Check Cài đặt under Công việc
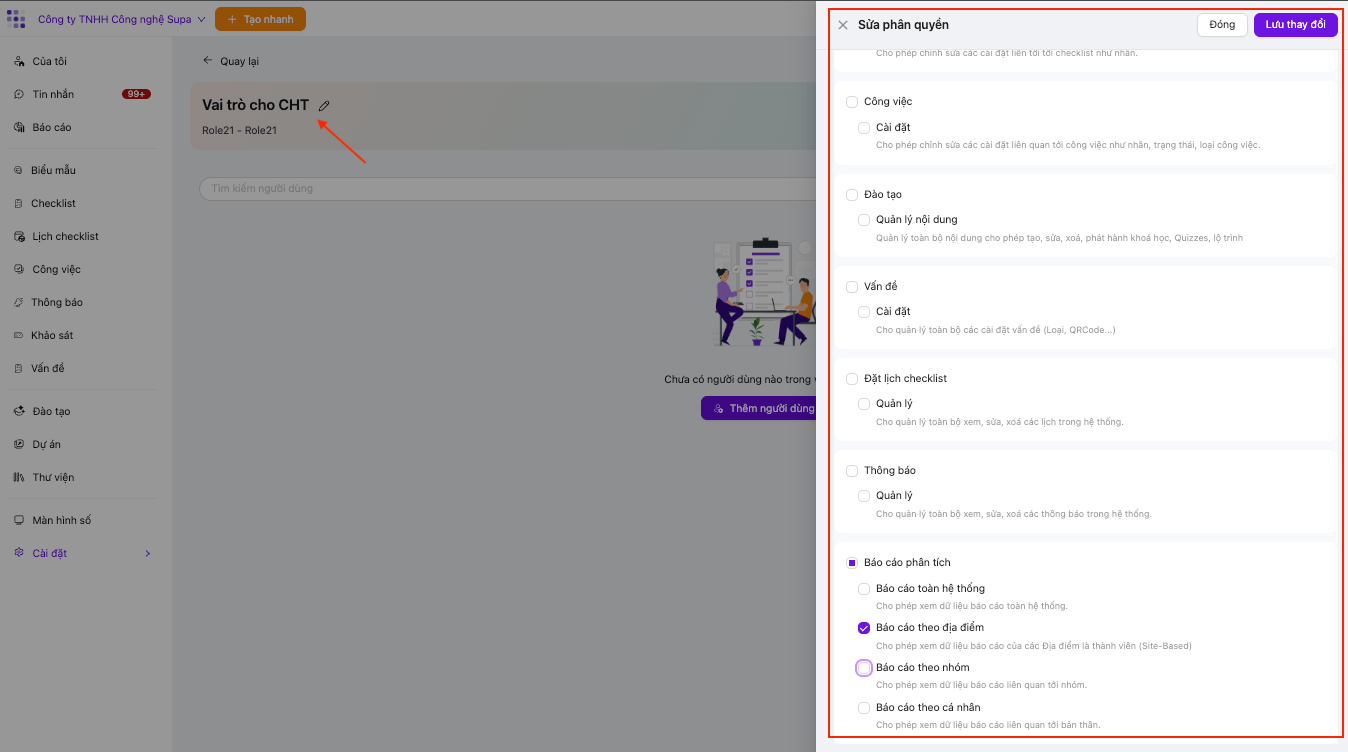This screenshot has width=1348, height=752. [864, 128]
